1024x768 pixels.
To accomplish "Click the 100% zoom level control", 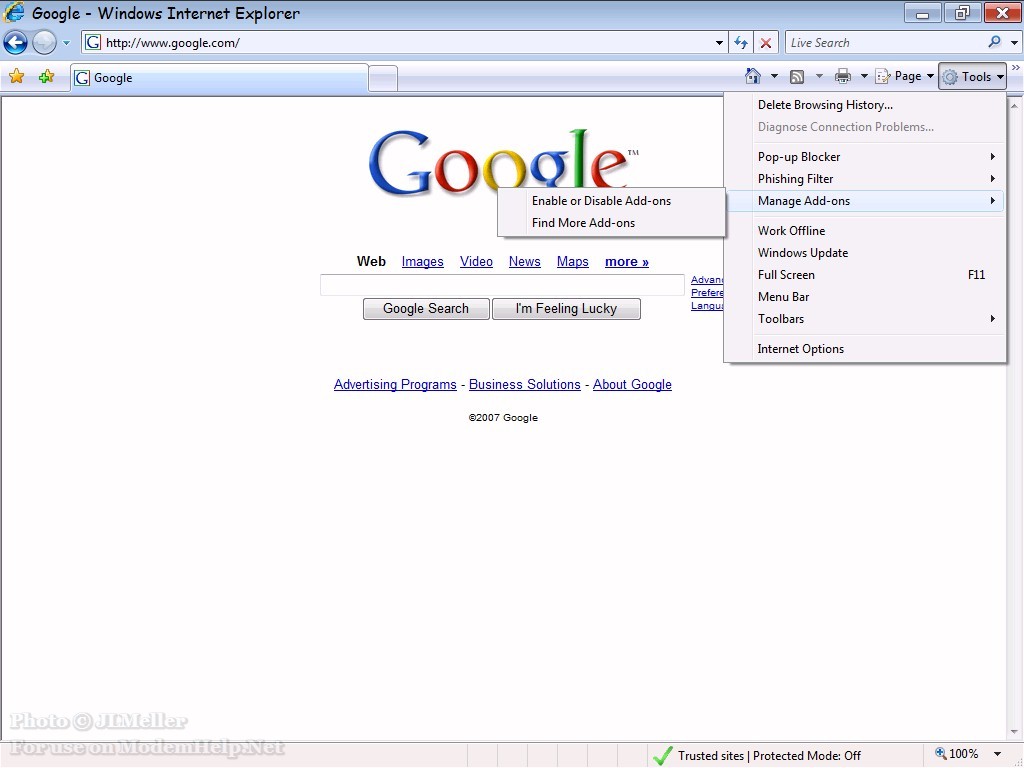I will point(956,754).
